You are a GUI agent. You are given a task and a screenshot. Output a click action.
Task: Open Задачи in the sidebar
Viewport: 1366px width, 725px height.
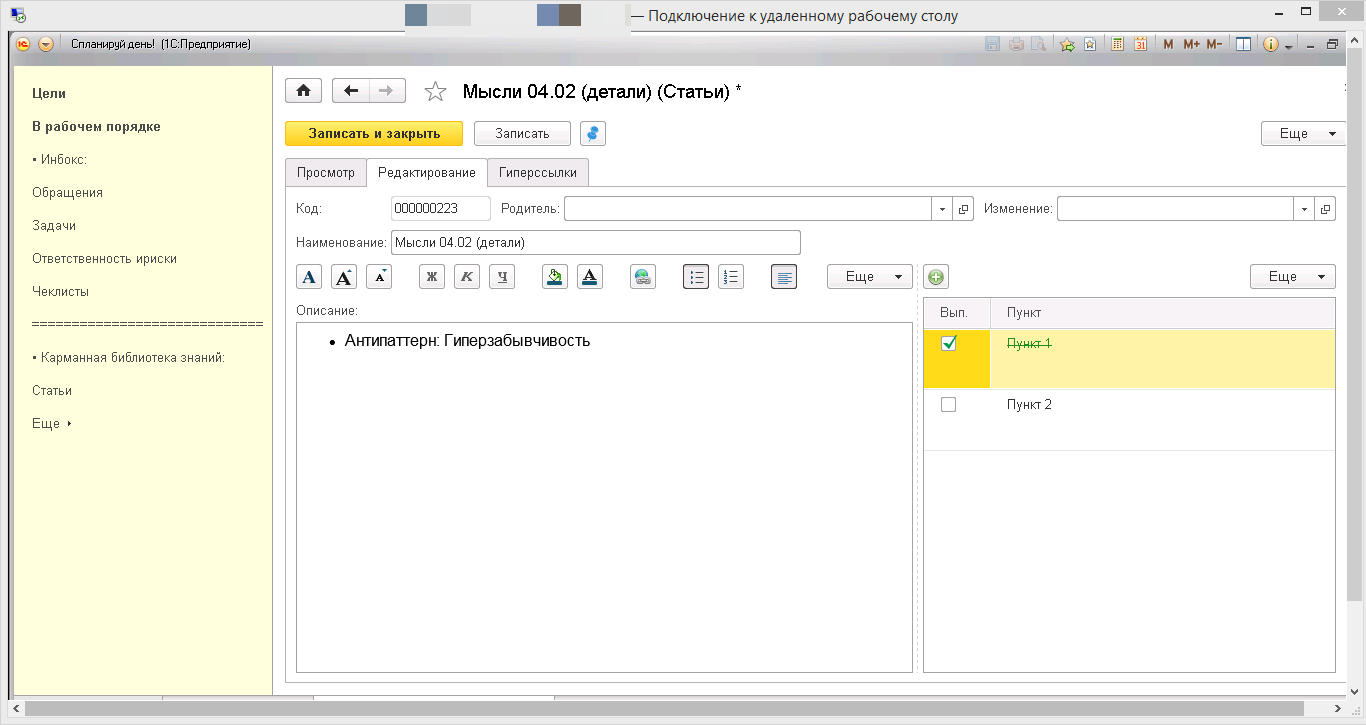click(x=54, y=226)
